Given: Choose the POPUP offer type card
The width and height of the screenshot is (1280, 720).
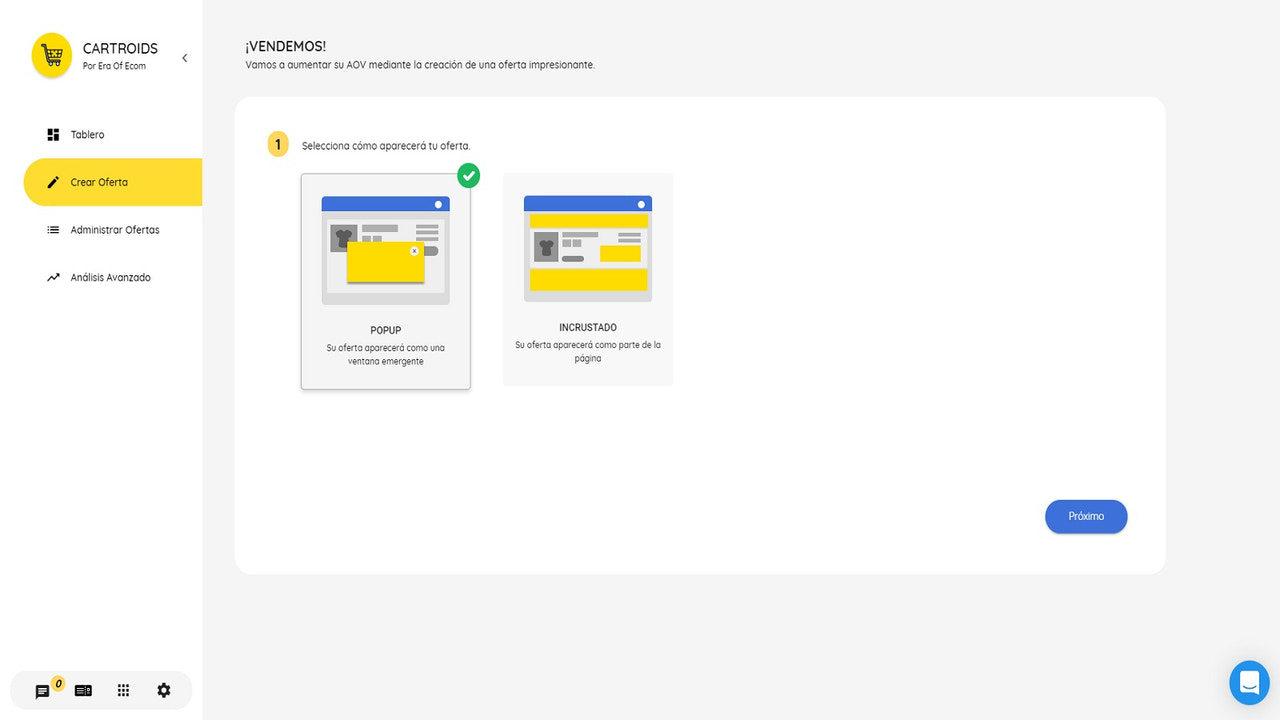Looking at the screenshot, I should [x=386, y=281].
